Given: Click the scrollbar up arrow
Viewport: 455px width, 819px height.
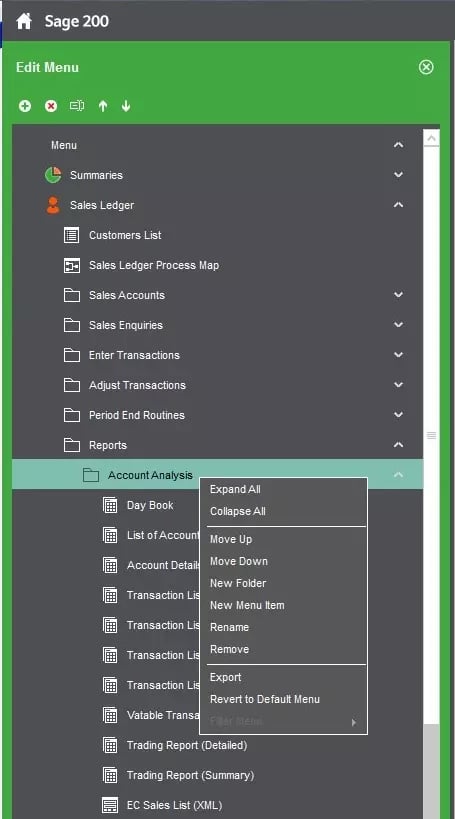Looking at the screenshot, I should coord(431,138).
